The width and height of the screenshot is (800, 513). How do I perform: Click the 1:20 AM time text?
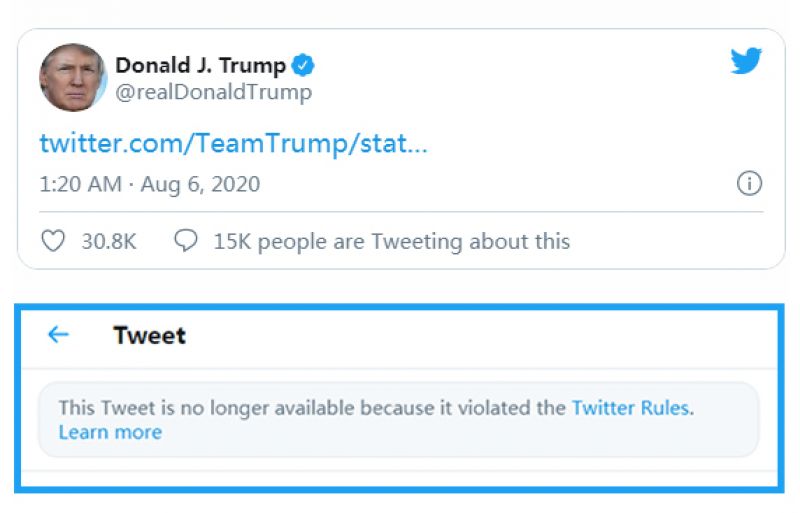pyautogui.click(x=79, y=184)
